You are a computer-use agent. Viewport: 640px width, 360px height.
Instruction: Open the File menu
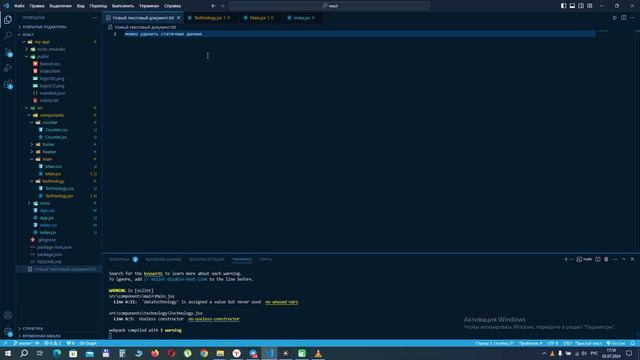(x=19, y=6)
